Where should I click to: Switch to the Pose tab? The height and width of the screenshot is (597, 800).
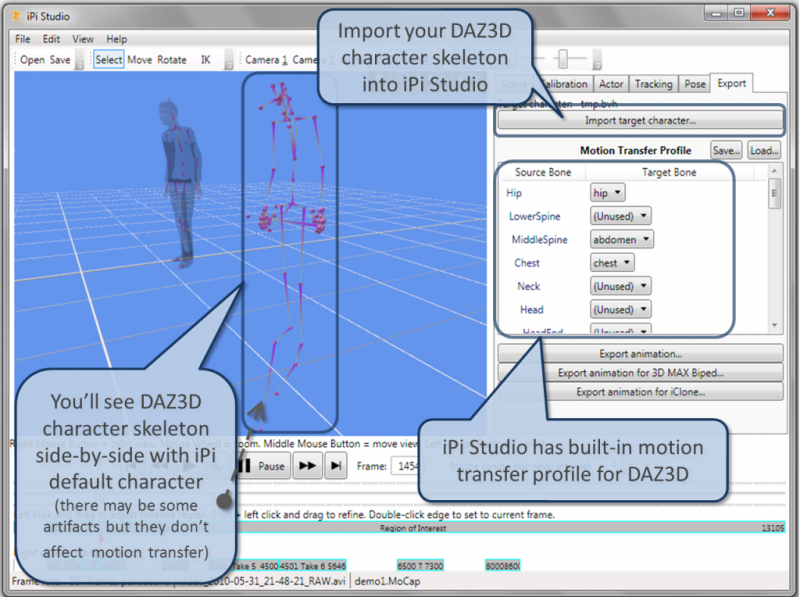[694, 84]
